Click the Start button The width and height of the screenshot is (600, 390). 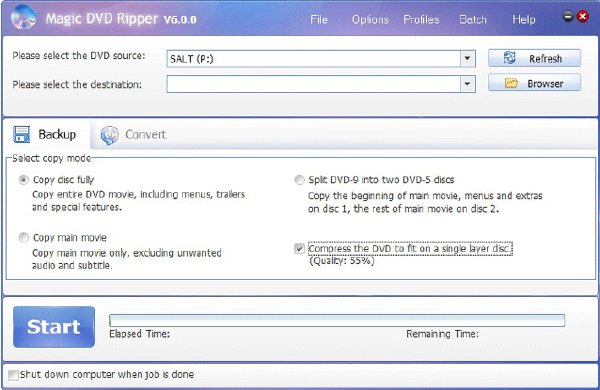54,327
